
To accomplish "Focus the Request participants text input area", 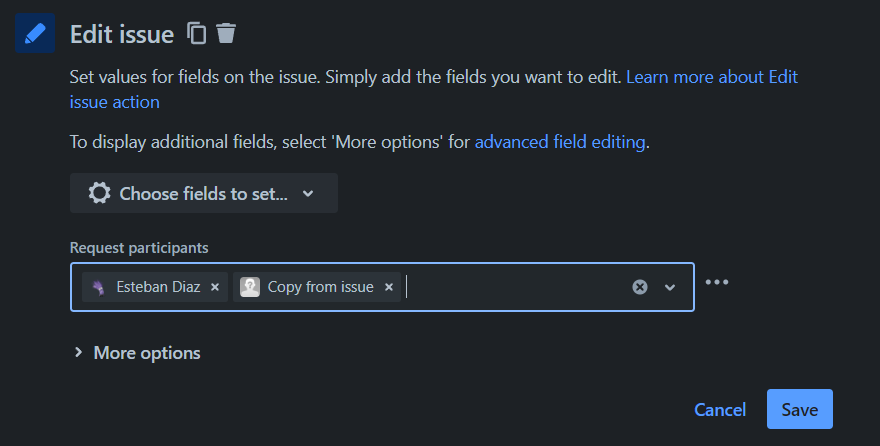I will [x=514, y=287].
